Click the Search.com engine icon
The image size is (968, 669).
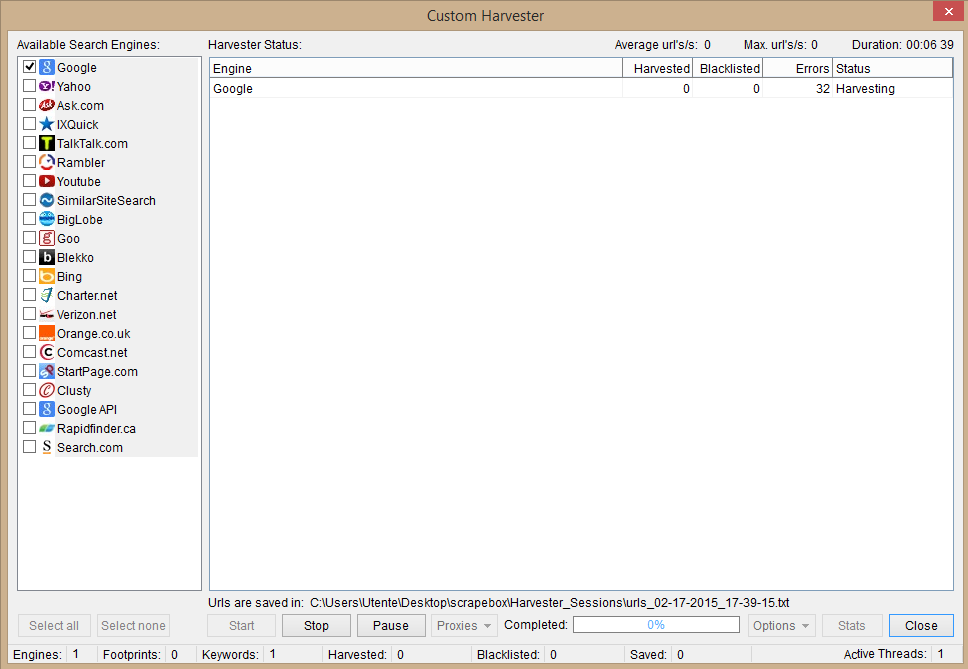click(47, 447)
